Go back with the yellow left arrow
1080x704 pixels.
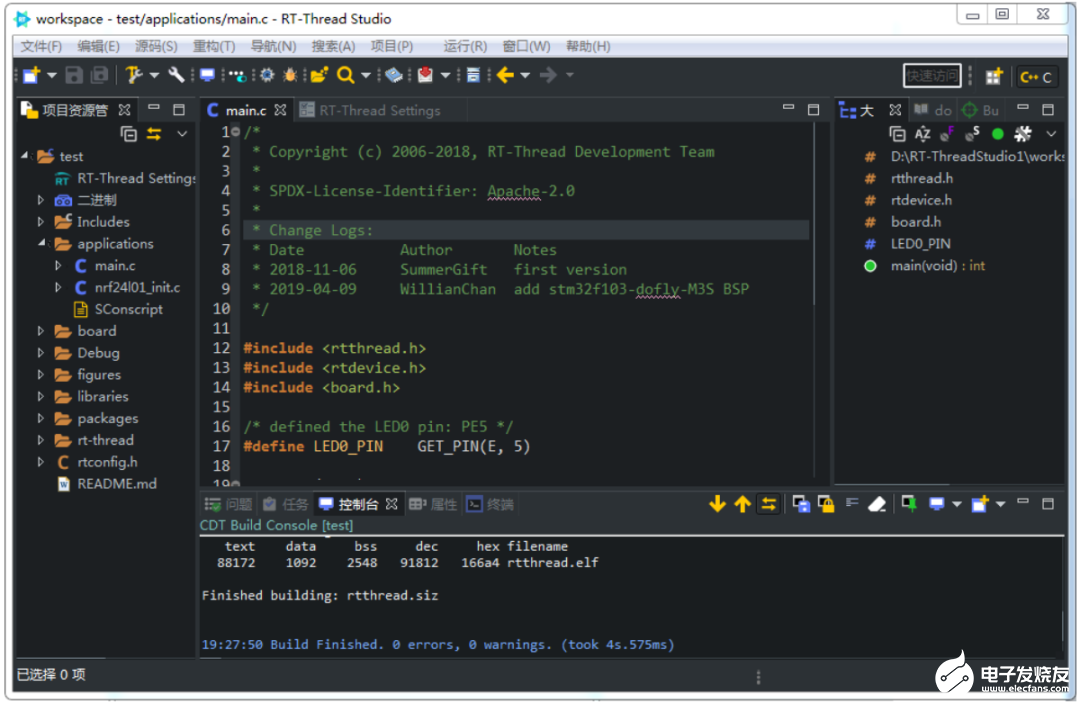pyautogui.click(x=506, y=75)
